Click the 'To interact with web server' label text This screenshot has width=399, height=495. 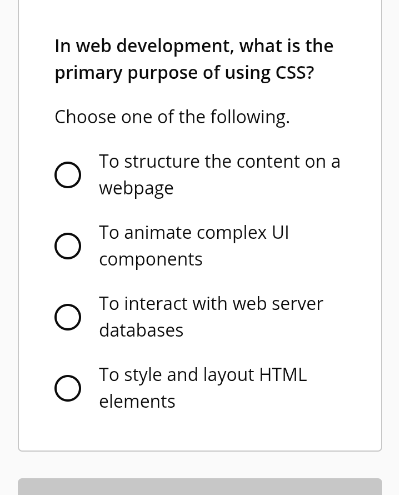tap(211, 304)
